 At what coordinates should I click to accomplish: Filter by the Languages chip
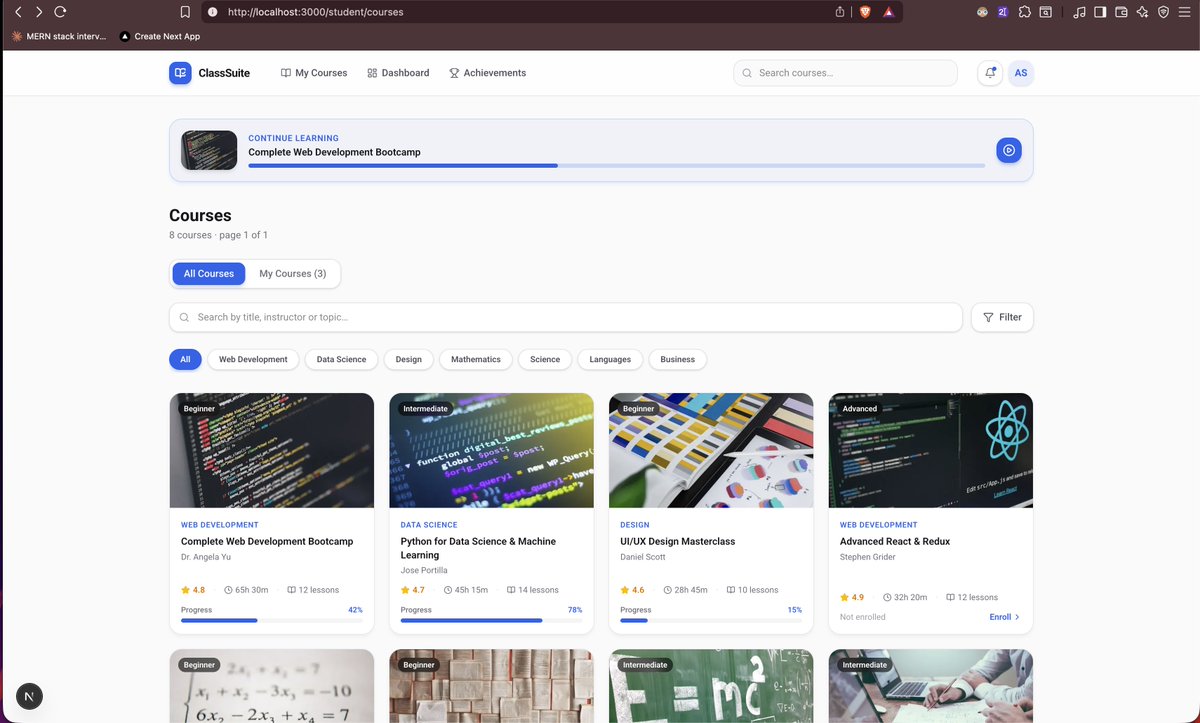coord(610,359)
